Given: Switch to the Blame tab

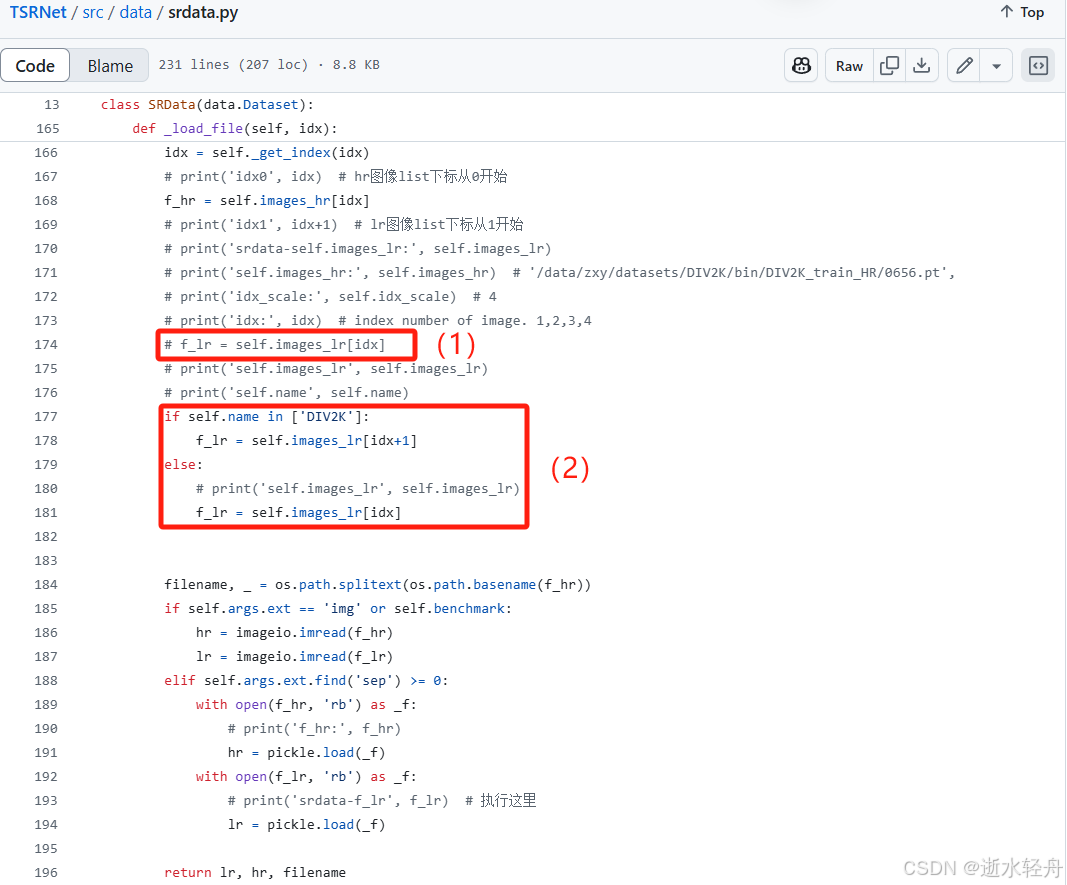Looking at the screenshot, I should [110, 65].
